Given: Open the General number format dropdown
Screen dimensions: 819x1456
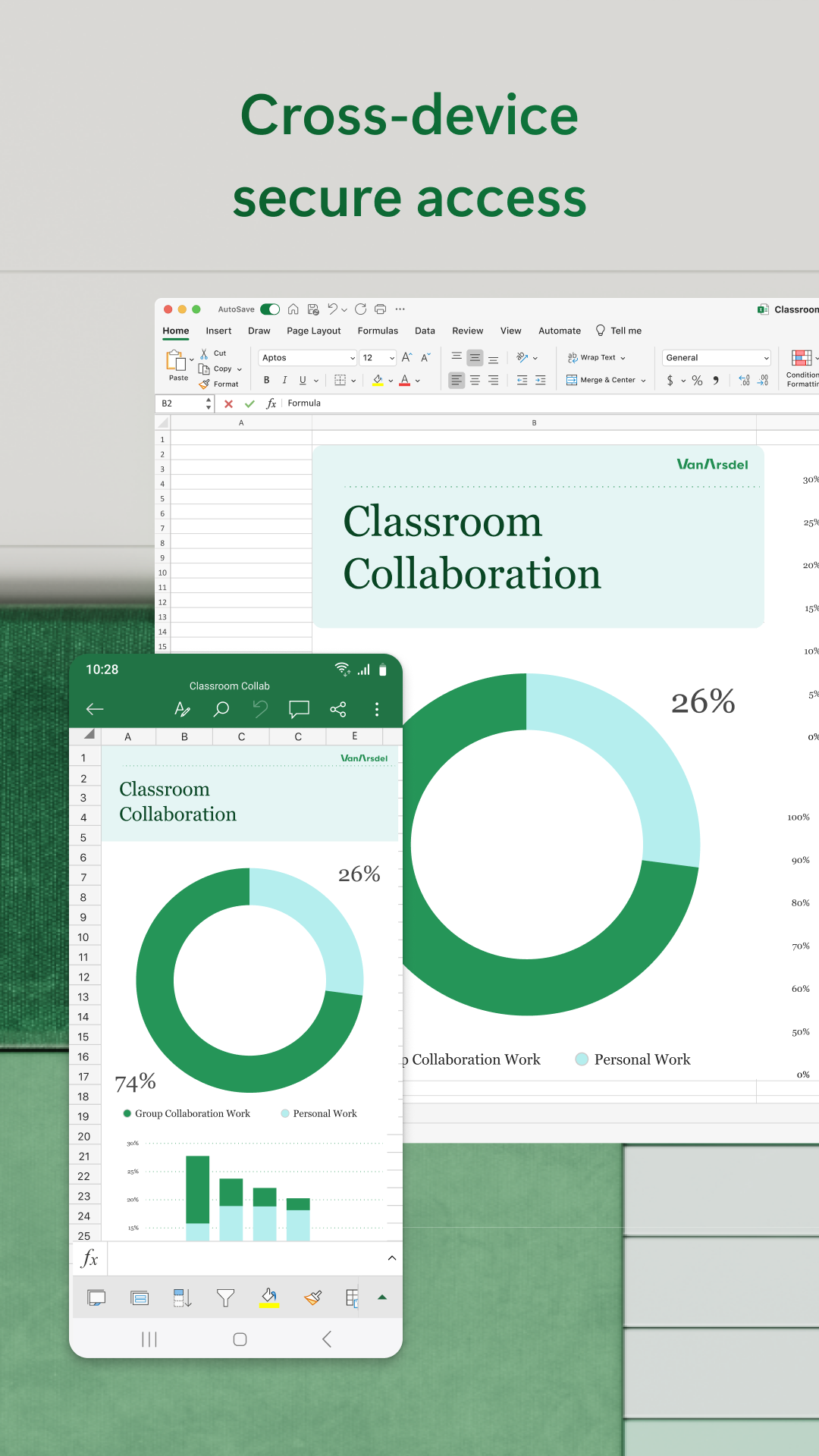Looking at the screenshot, I should click(x=716, y=358).
